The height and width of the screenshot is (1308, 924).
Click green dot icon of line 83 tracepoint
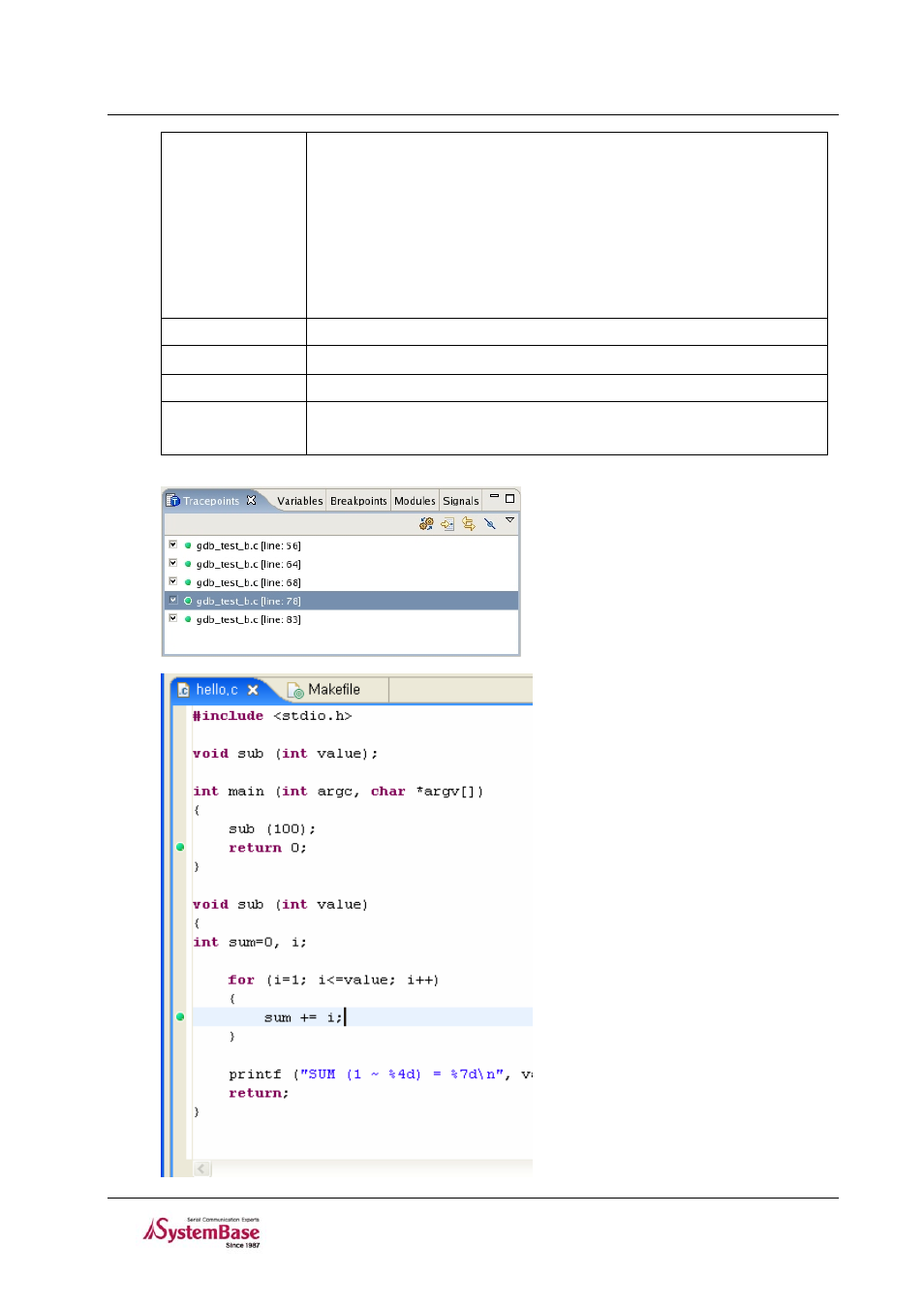click(x=188, y=619)
